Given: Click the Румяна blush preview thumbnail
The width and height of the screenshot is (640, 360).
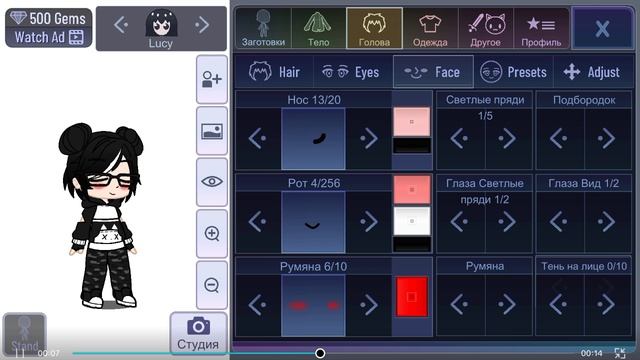Looking at the screenshot, I should (313, 305).
